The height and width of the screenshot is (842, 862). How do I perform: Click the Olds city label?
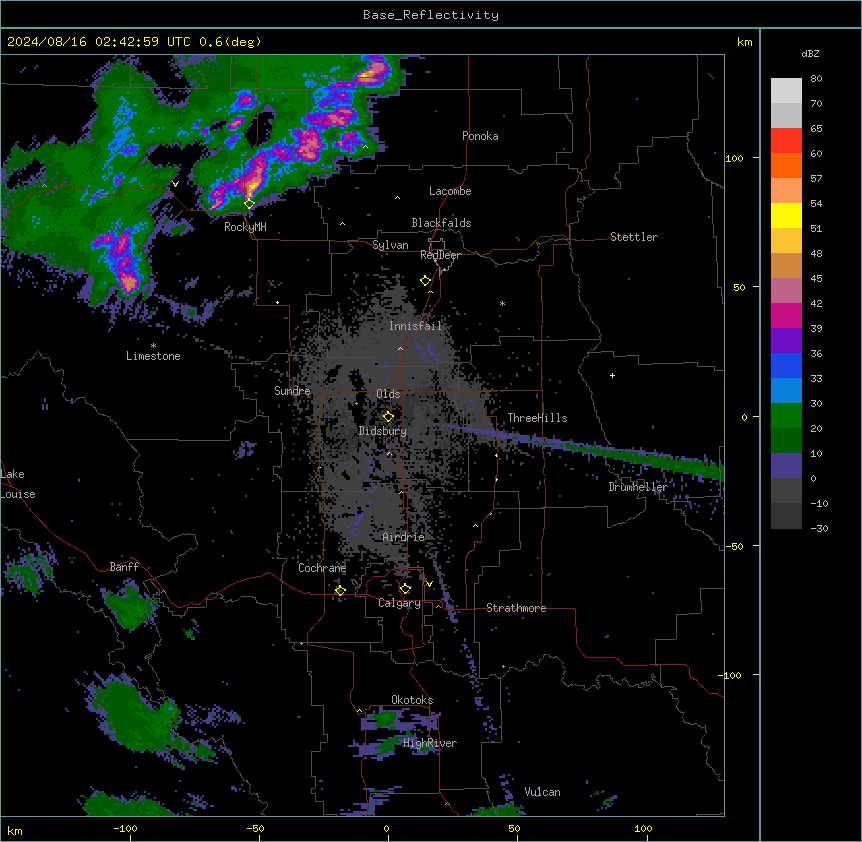point(388,394)
